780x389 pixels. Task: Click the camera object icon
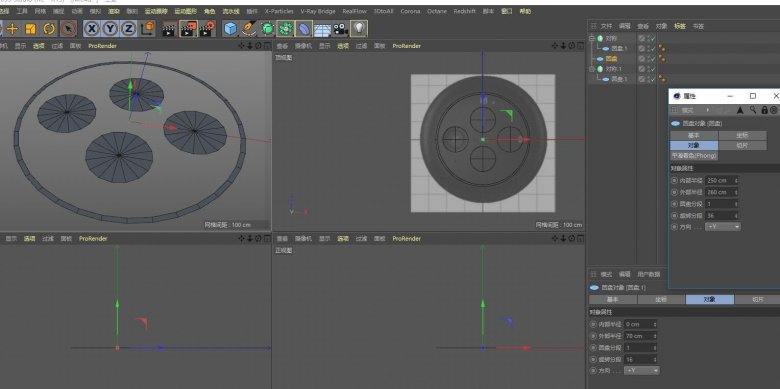coord(340,29)
